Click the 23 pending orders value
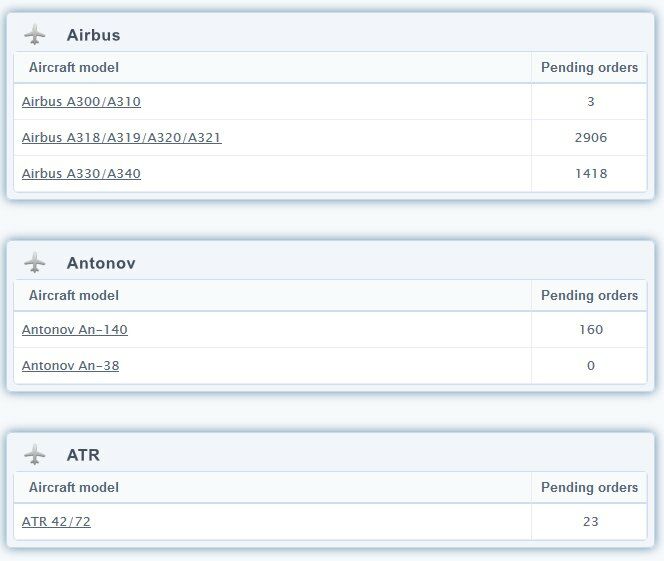Screen dimensions: 664x561 pos(591,522)
